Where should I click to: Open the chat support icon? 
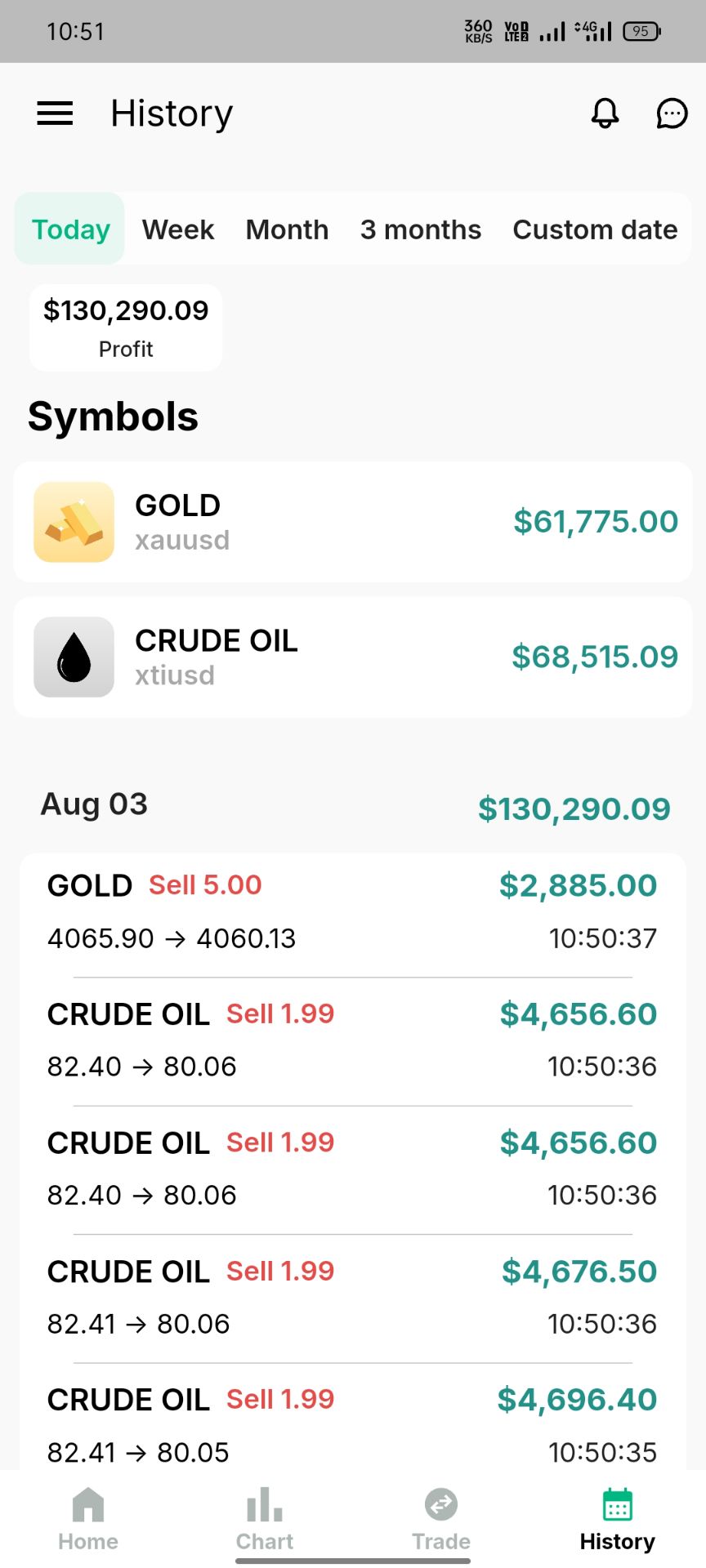click(x=672, y=114)
